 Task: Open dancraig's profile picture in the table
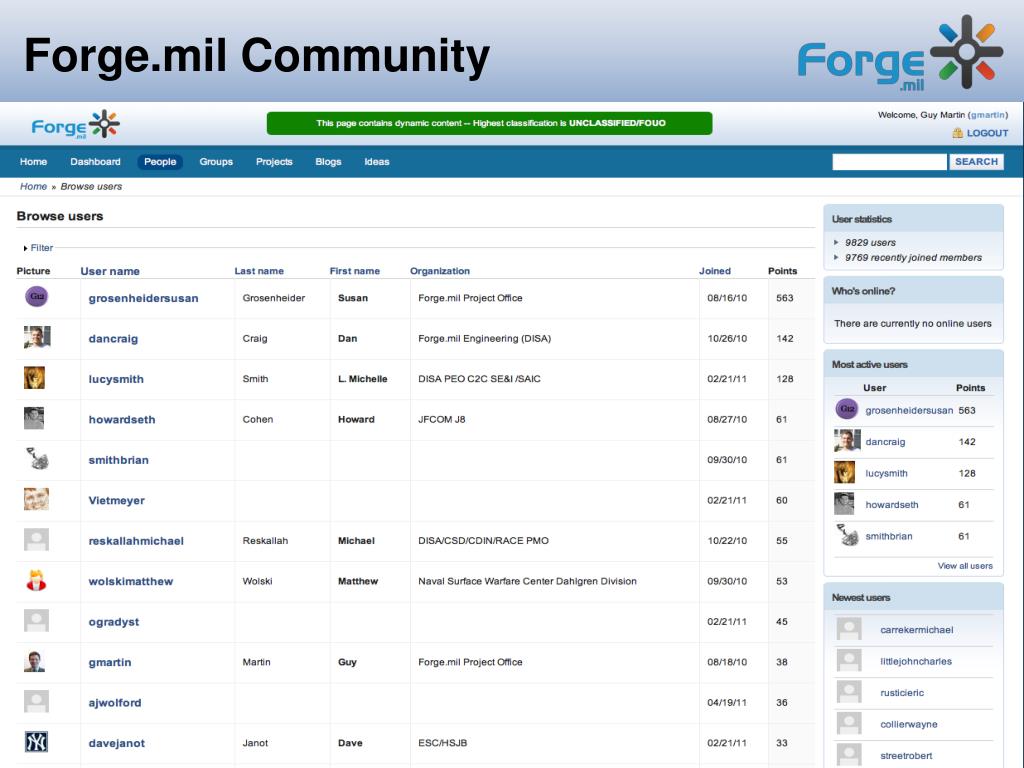click(37, 338)
